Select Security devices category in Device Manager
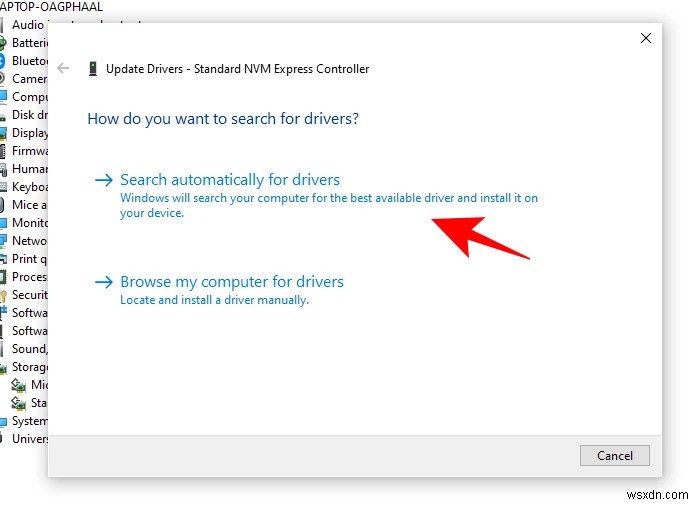The height and width of the screenshot is (505, 700). click(x=29, y=295)
